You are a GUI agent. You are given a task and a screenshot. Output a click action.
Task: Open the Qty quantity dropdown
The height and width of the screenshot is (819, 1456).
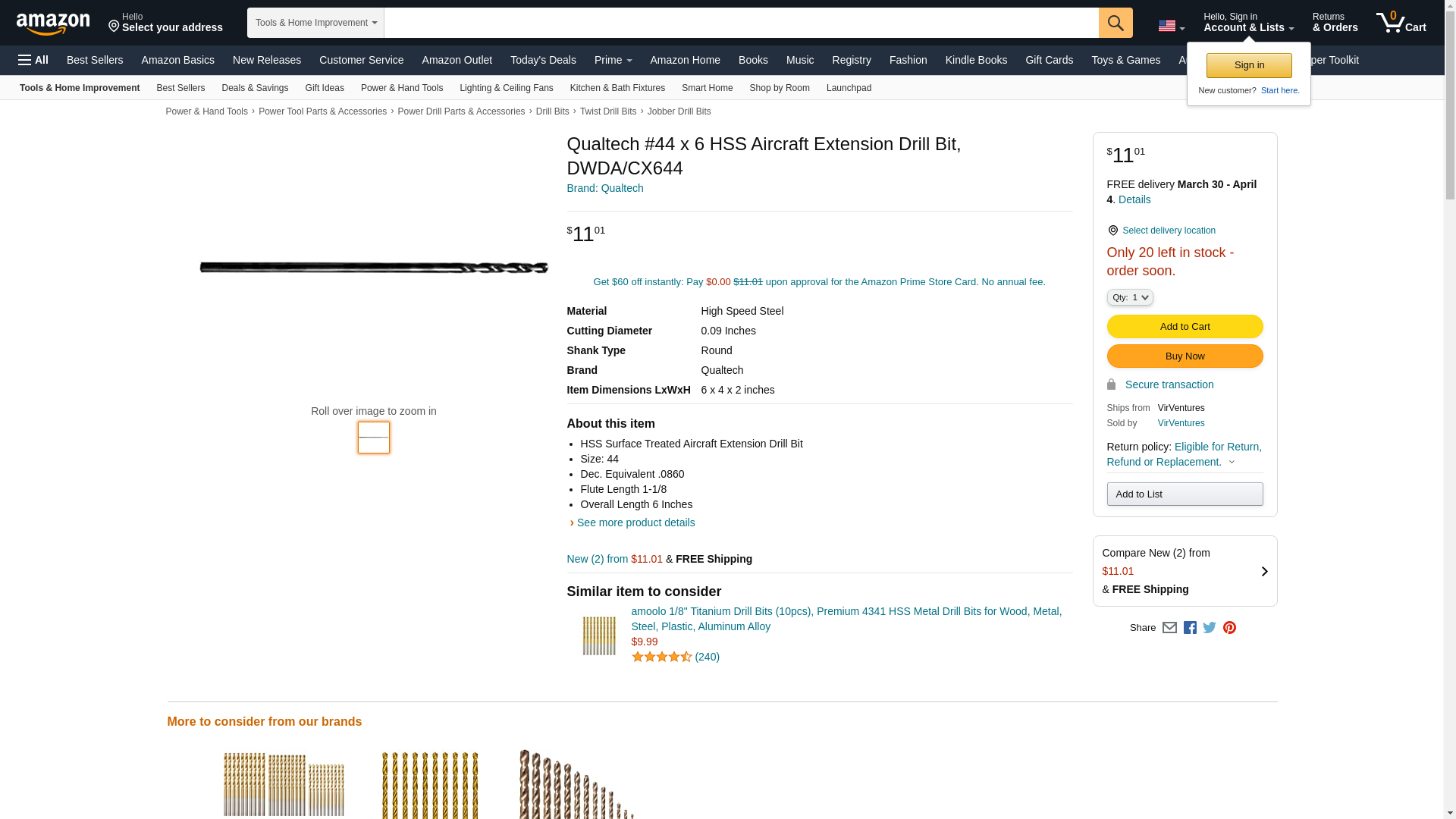click(x=1129, y=298)
